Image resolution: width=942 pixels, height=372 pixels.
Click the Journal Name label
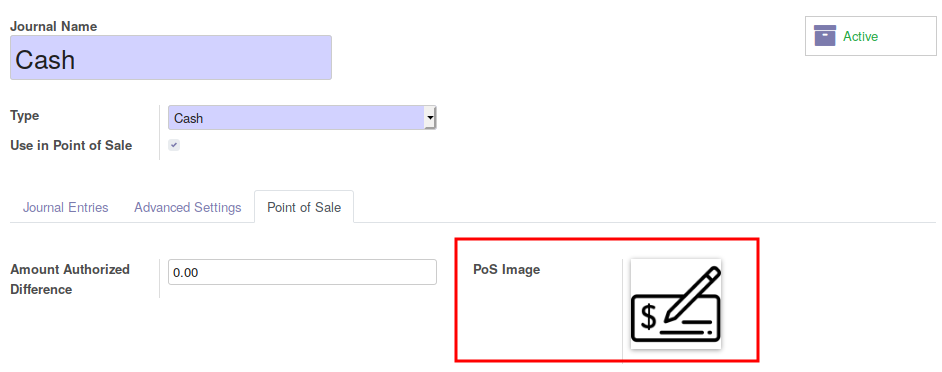[53, 26]
